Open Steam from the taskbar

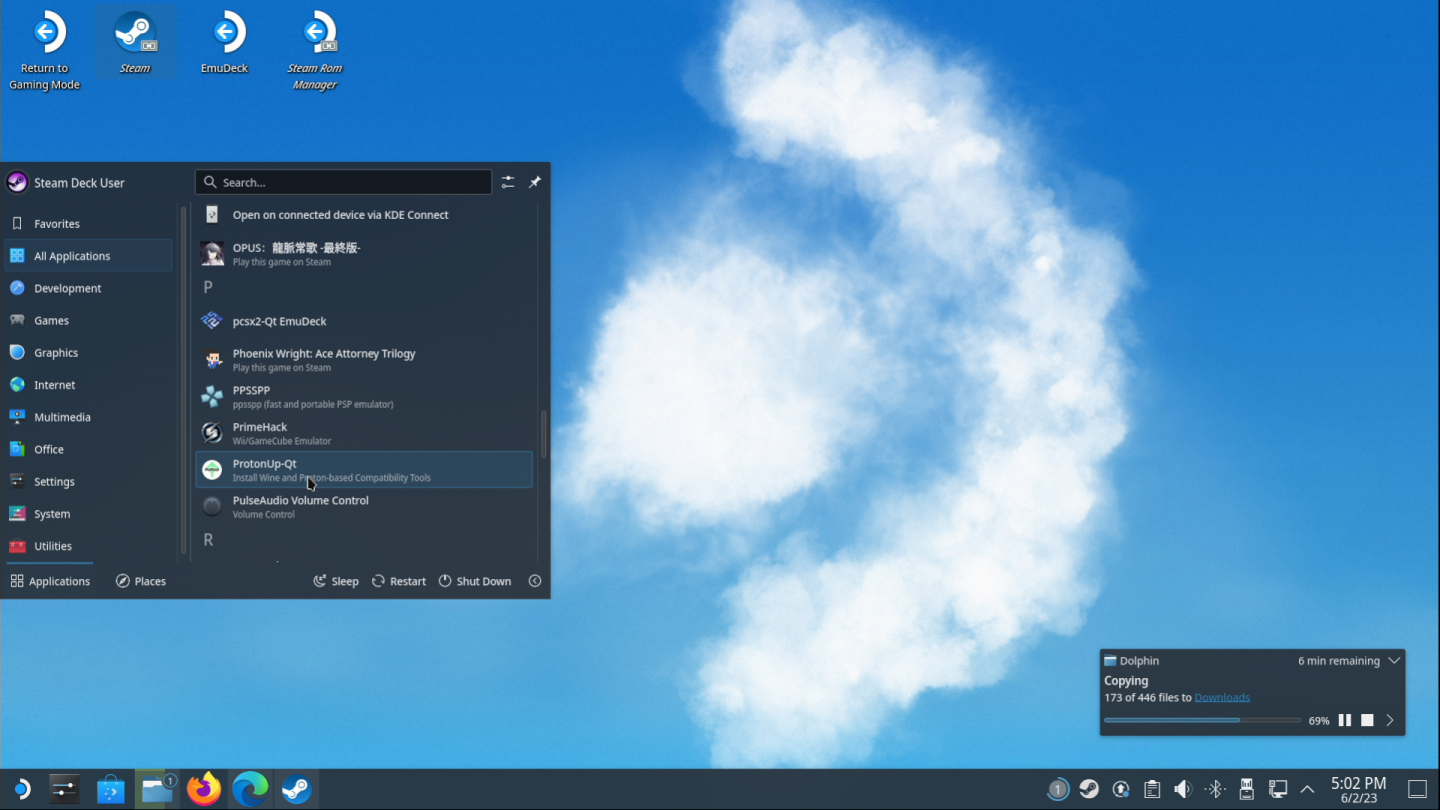[x=296, y=790]
